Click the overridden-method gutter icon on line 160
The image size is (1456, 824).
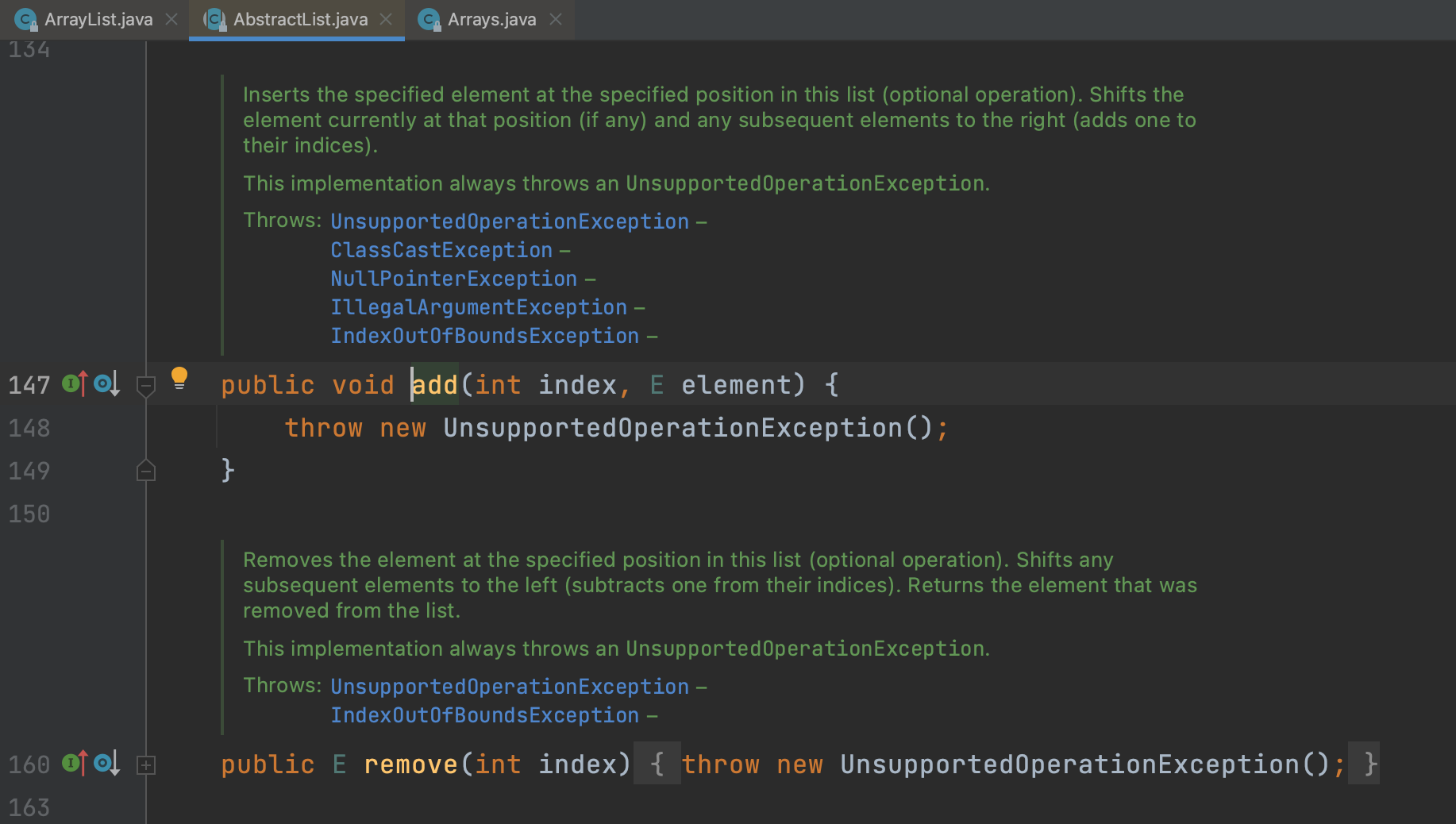tap(106, 764)
